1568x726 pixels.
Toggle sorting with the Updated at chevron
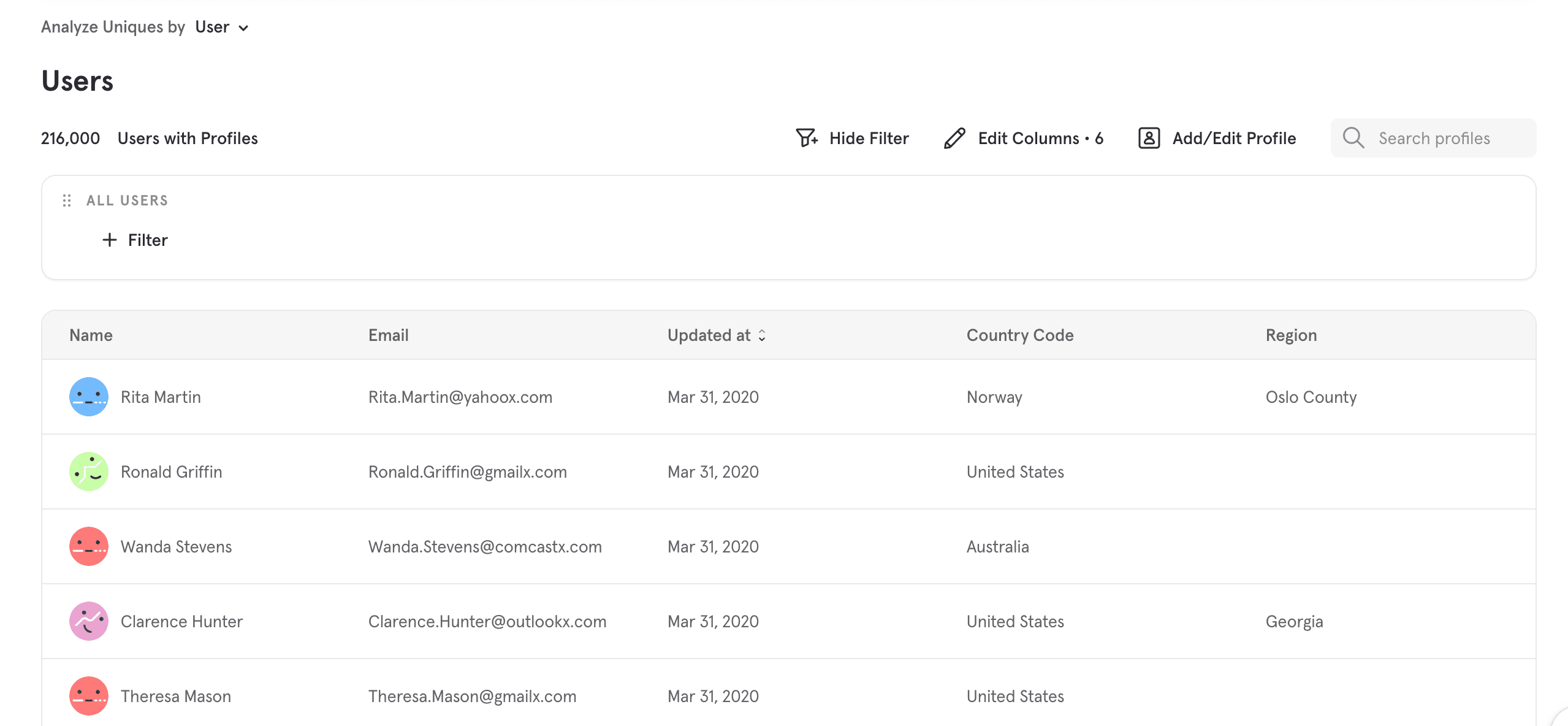point(762,336)
